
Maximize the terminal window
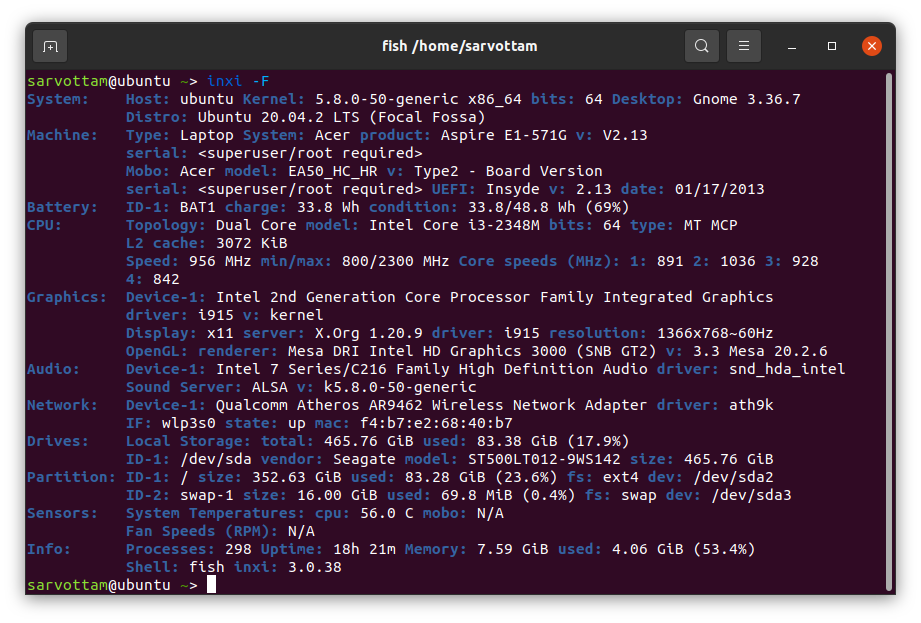tap(832, 46)
